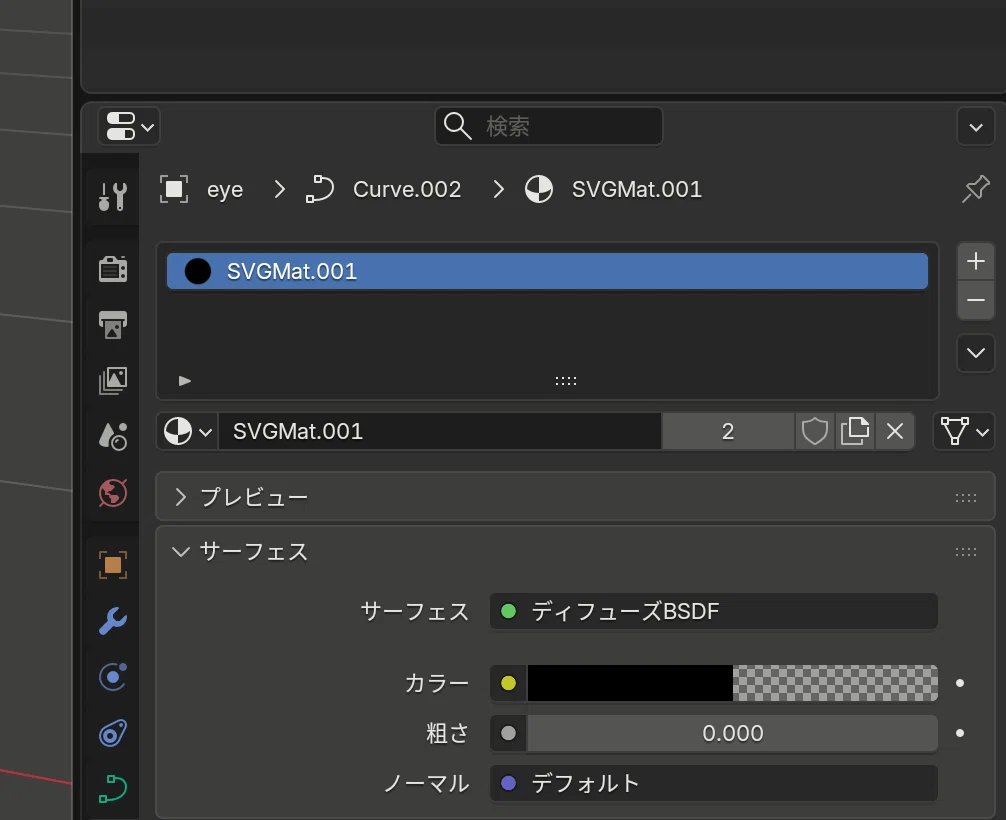Open the Object properties tab
The width and height of the screenshot is (1006, 820).
[x=113, y=565]
